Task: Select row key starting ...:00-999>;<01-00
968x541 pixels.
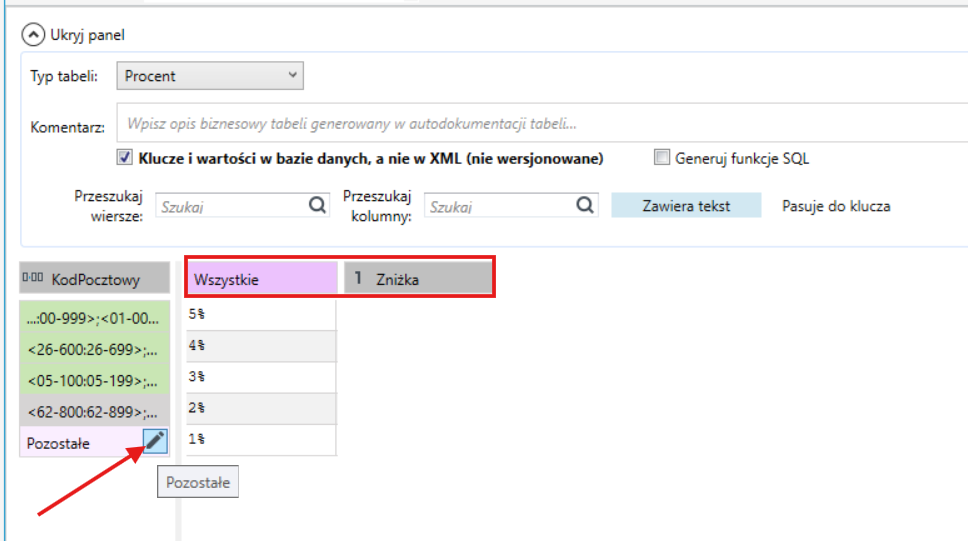Action: [94, 317]
